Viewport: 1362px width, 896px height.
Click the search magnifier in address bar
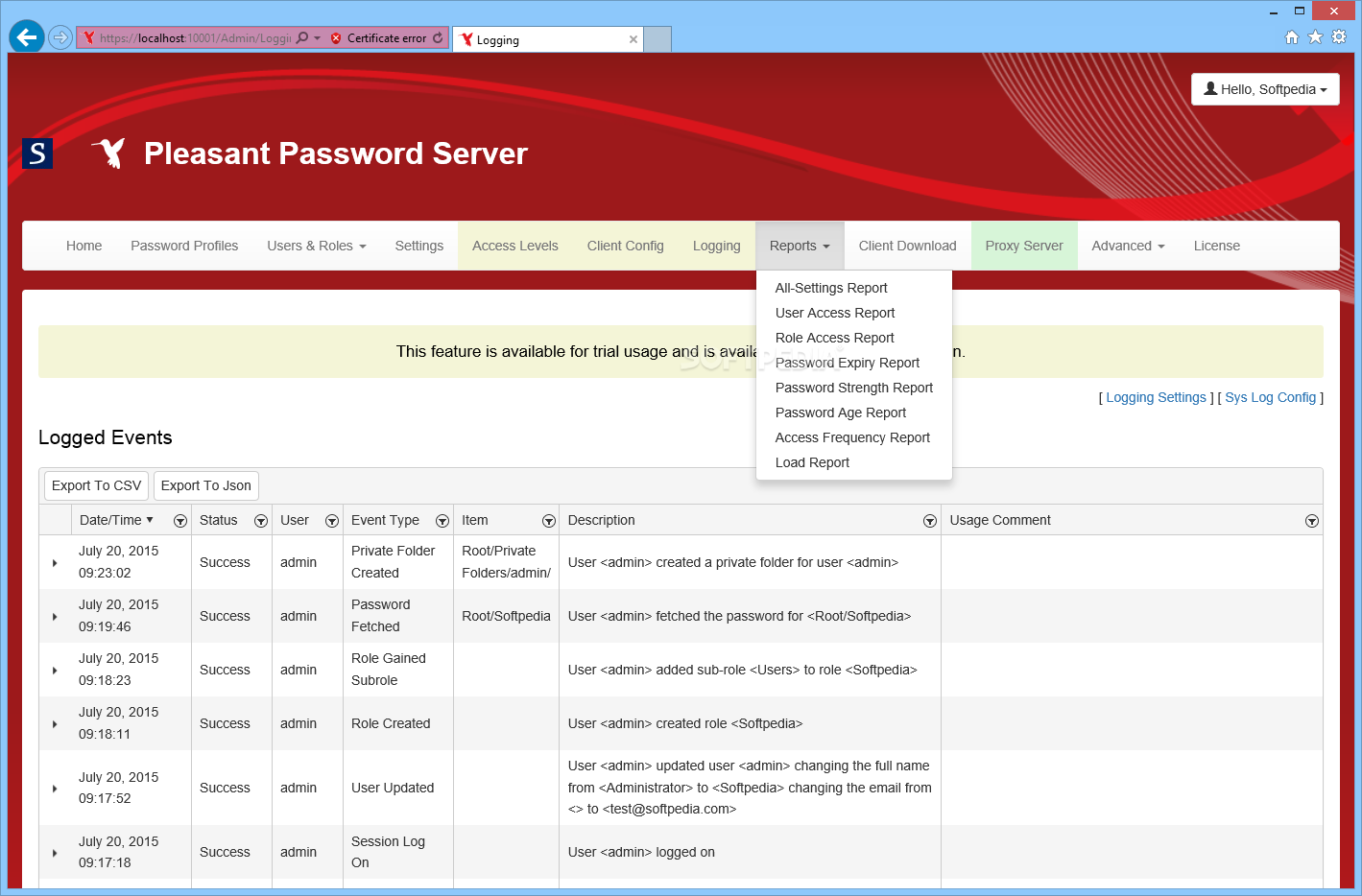[302, 38]
